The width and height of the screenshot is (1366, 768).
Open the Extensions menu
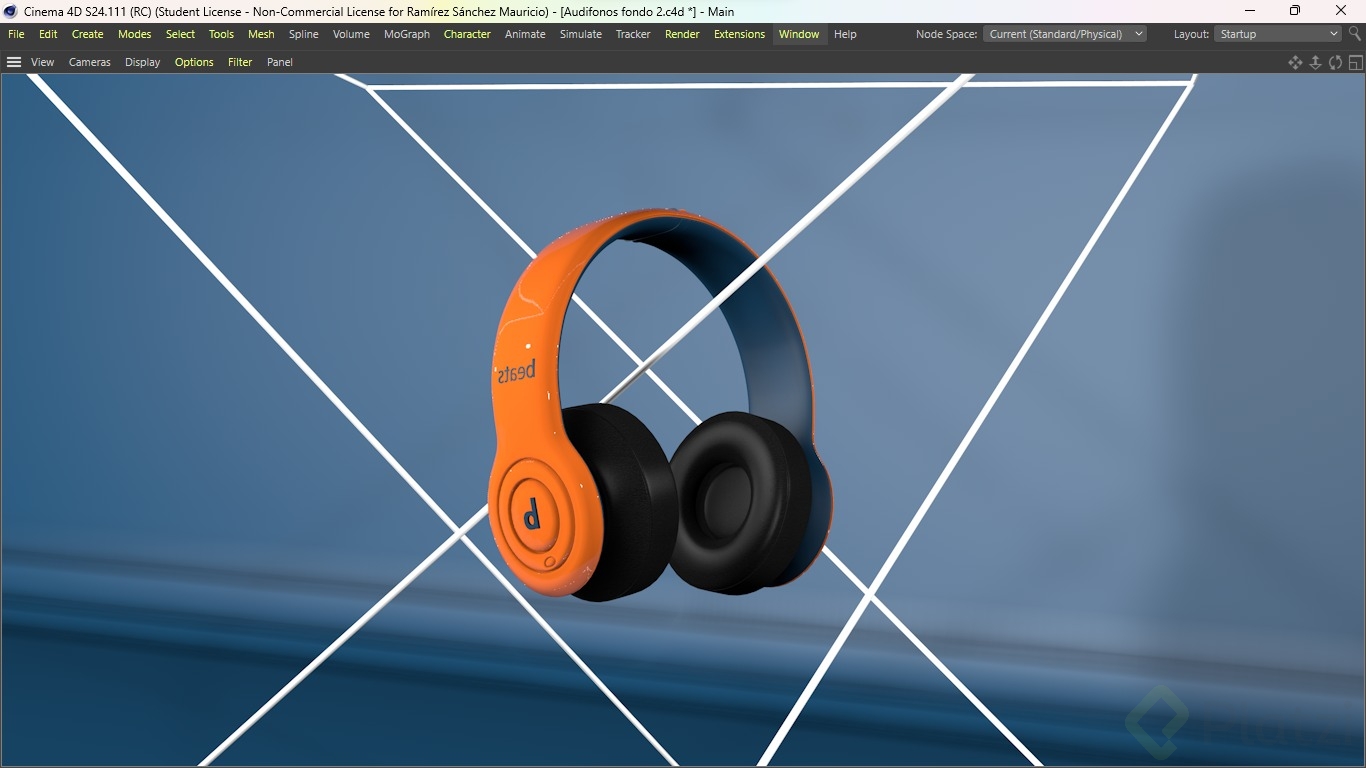pos(739,34)
